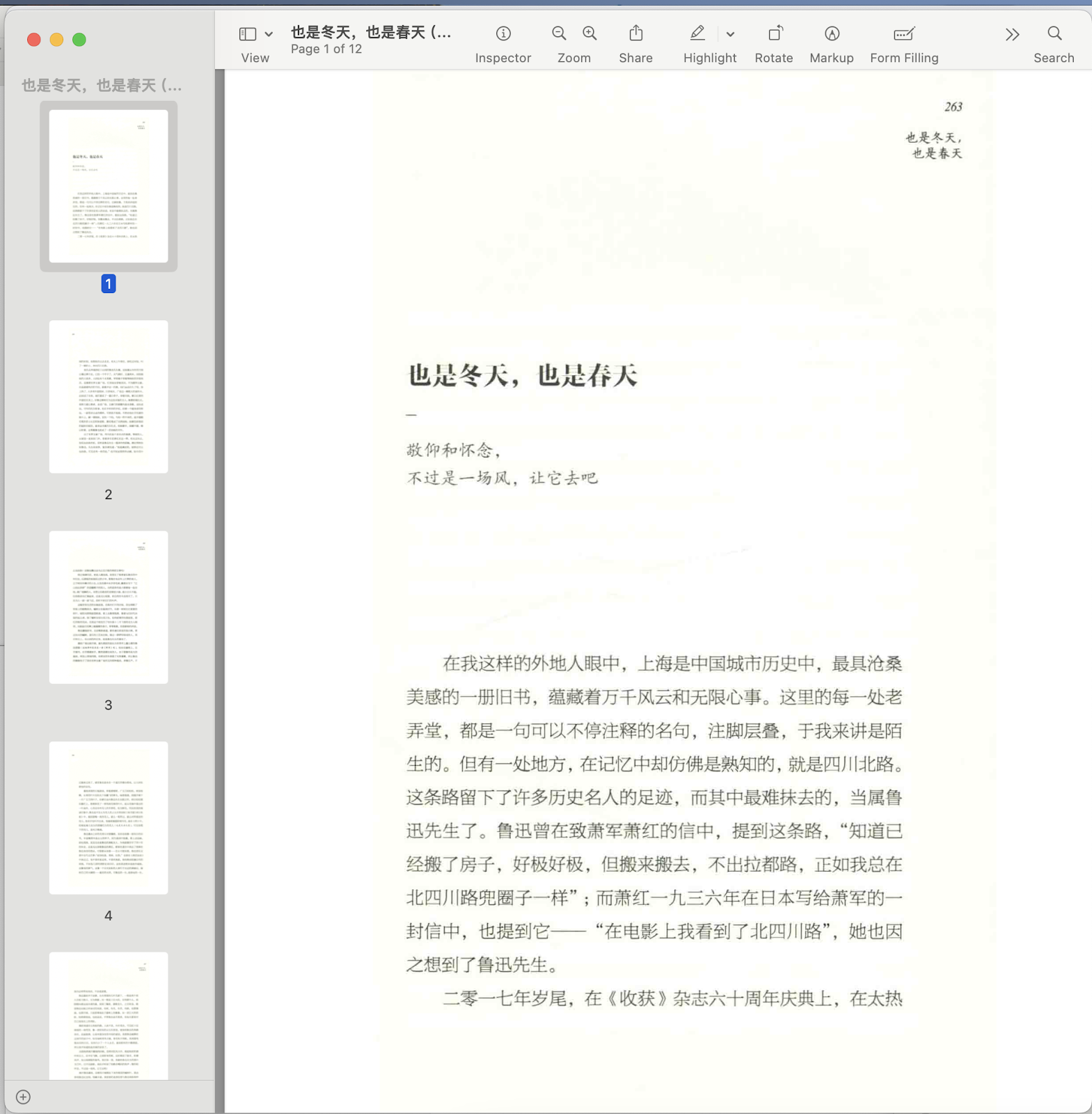Click the add page plus button
The height and width of the screenshot is (1114, 1092).
(x=23, y=1097)
